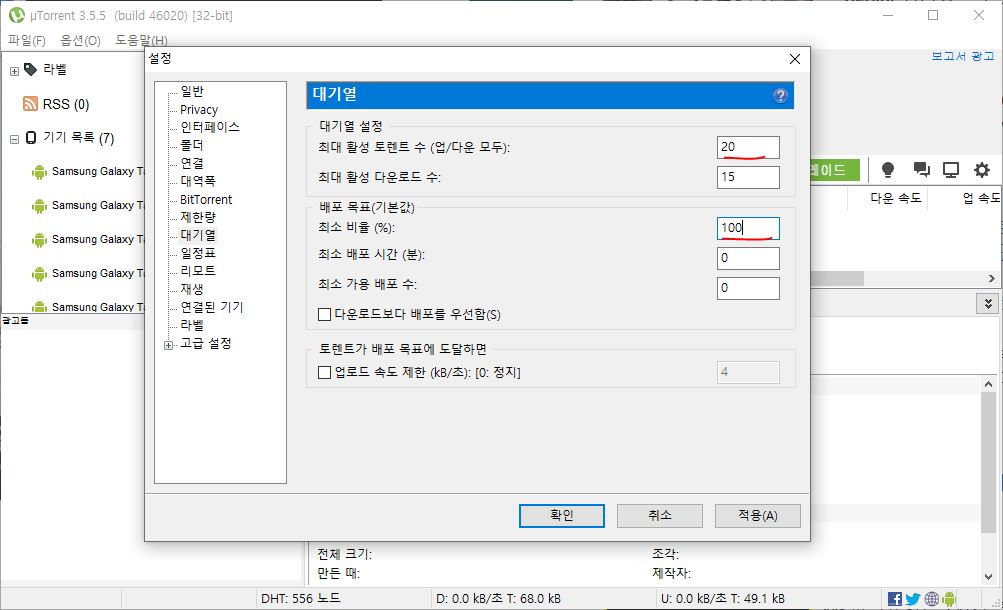Select 연결된 기기 in settings tree
This screenshot has height=610, width=1003.
tap(212, 307)
